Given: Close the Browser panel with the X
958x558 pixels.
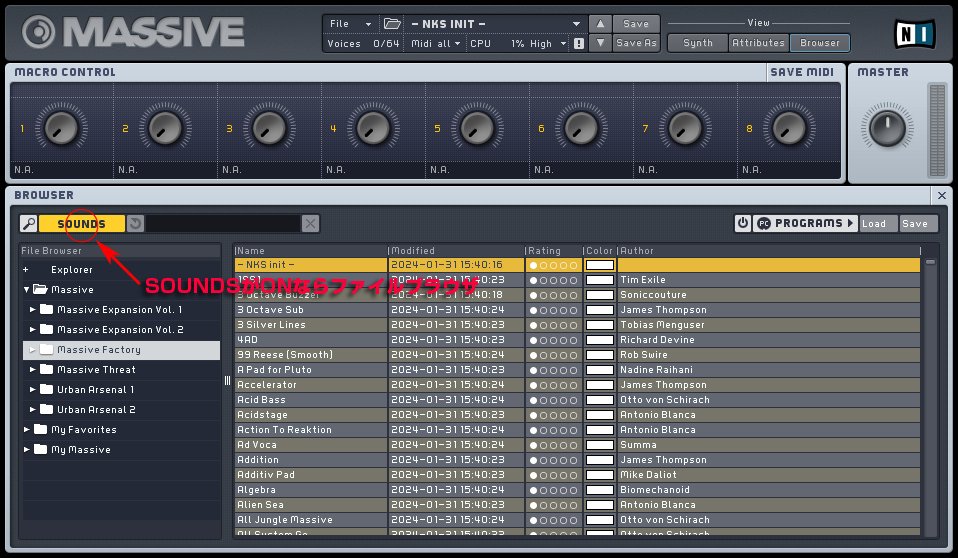Looking at the screenshot, I should pos(942,196).
